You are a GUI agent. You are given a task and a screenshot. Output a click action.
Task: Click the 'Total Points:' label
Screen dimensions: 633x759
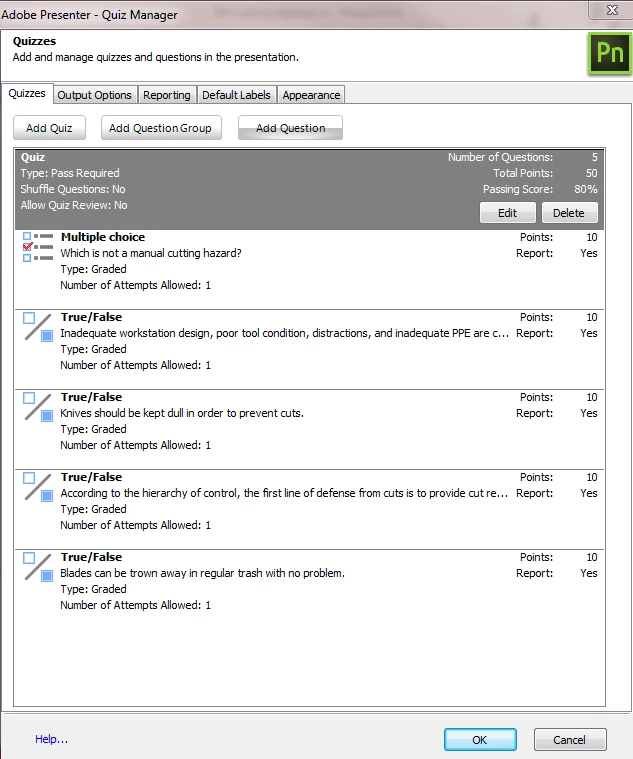523,173
